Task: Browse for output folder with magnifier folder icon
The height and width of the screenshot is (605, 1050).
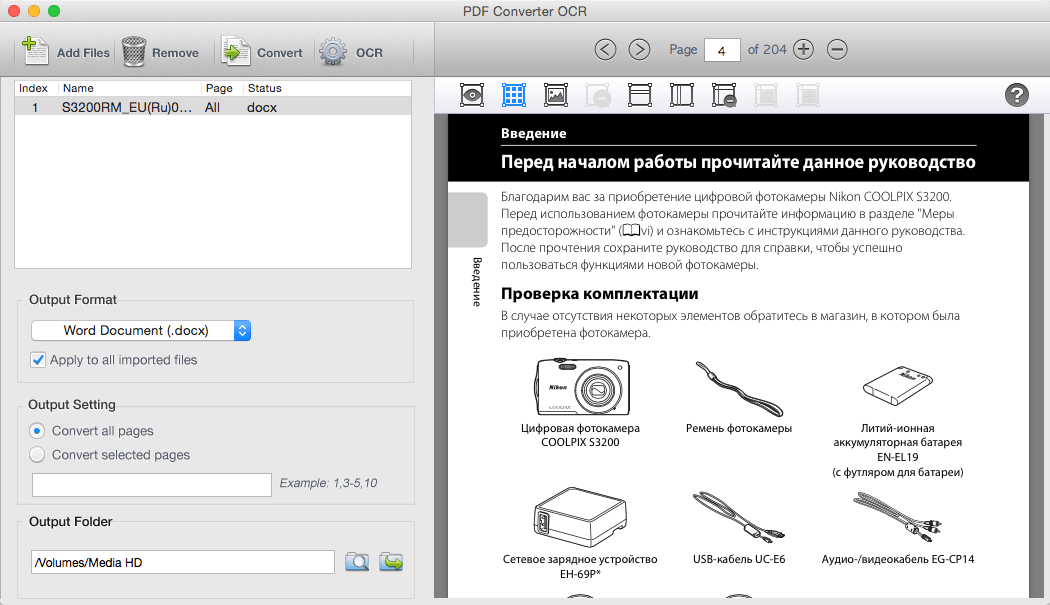Action: pos(357,562)
